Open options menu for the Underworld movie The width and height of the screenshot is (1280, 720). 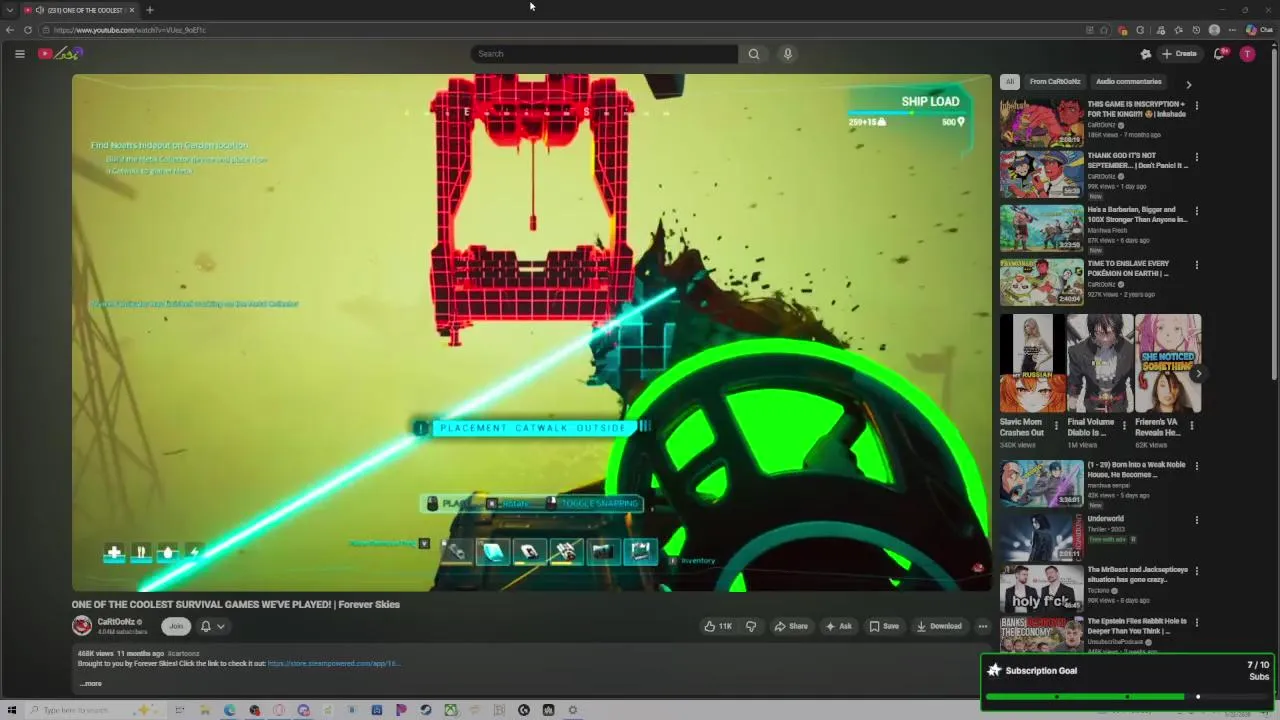tap(1196, 520)
